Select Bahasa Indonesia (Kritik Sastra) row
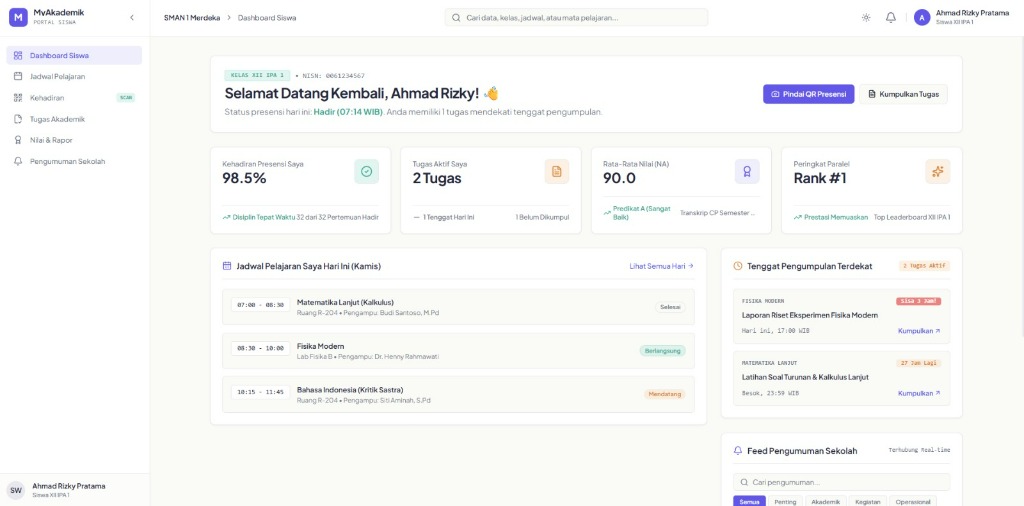The width and height of the screenshot is (1024, 506). tap(458, 394)
